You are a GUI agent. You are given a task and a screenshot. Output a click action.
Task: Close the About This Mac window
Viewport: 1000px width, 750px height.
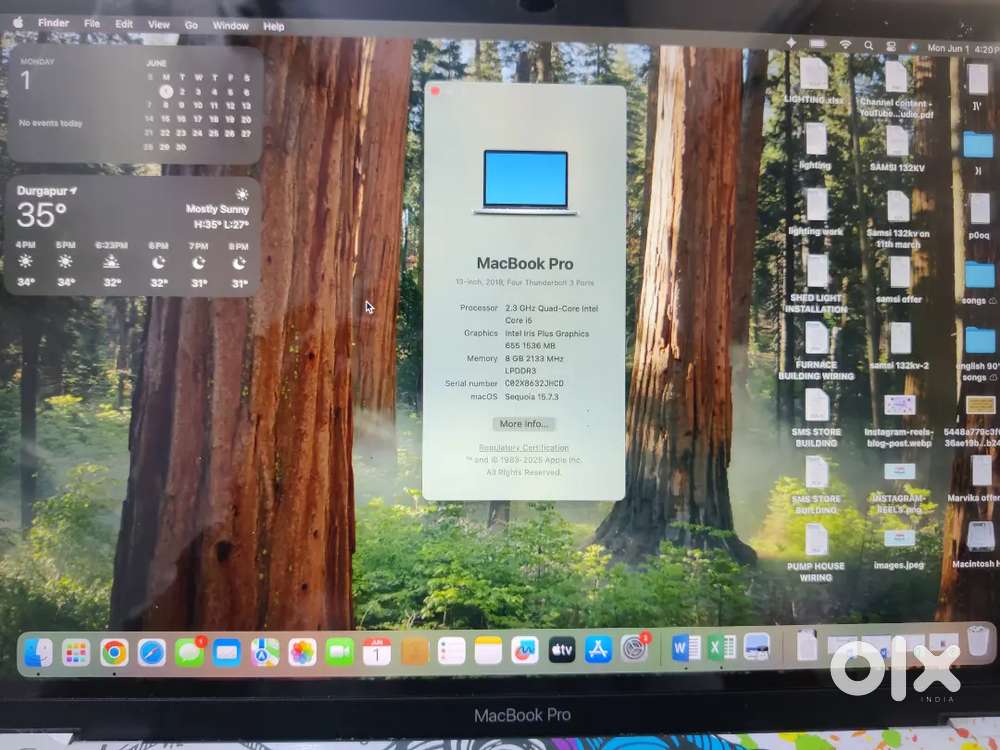[x=436, y=91]
